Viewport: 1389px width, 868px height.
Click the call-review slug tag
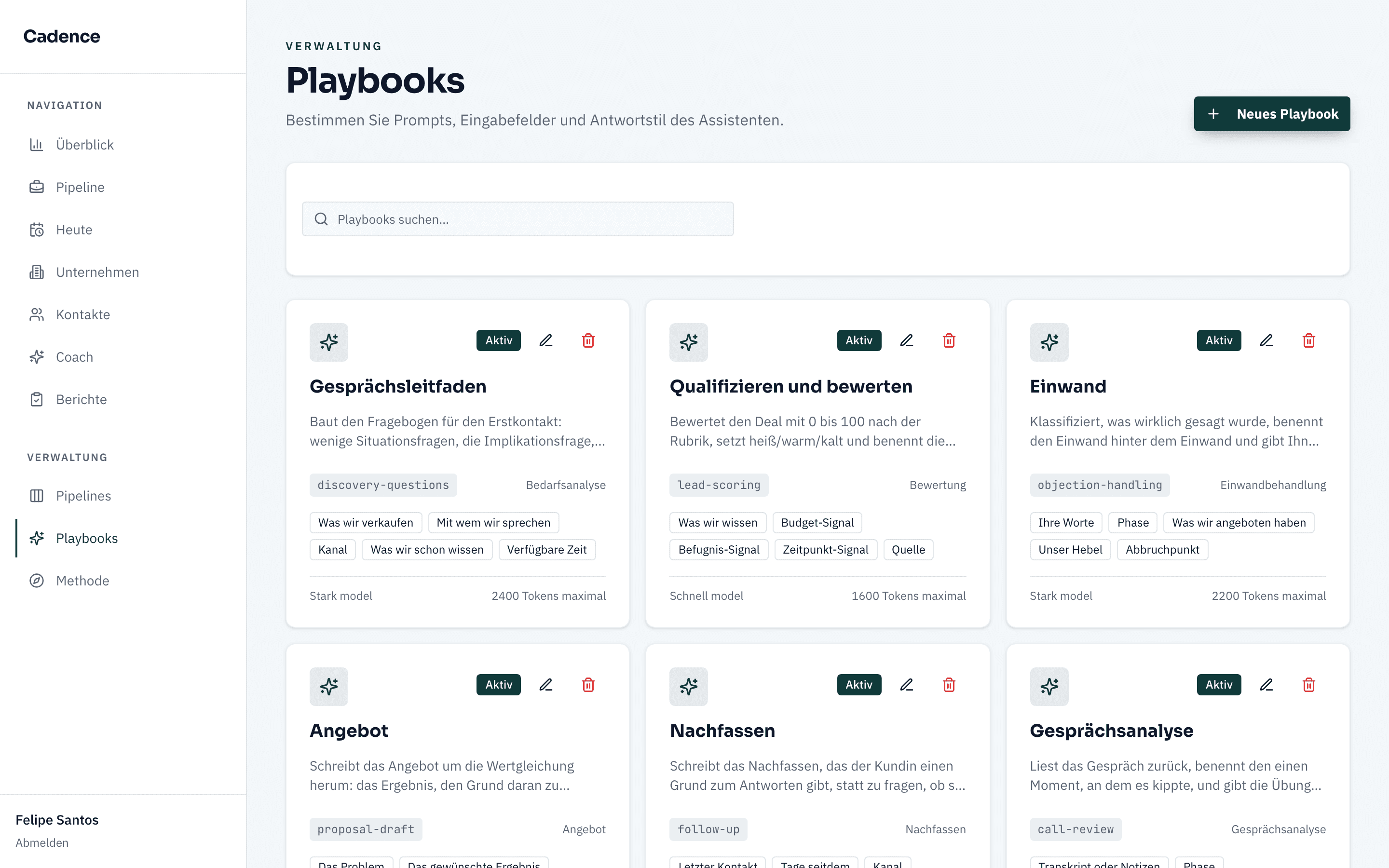[1076, 829]
